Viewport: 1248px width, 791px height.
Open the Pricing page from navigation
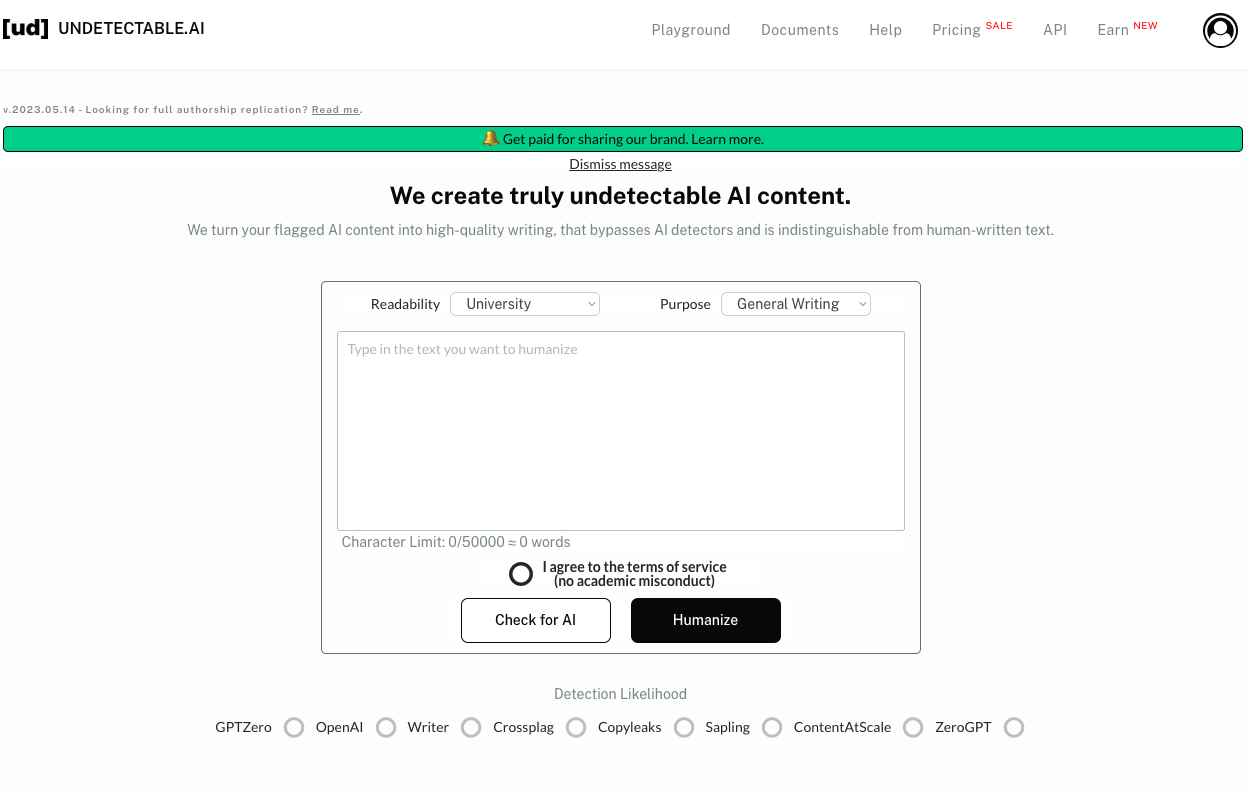point(956,30)
